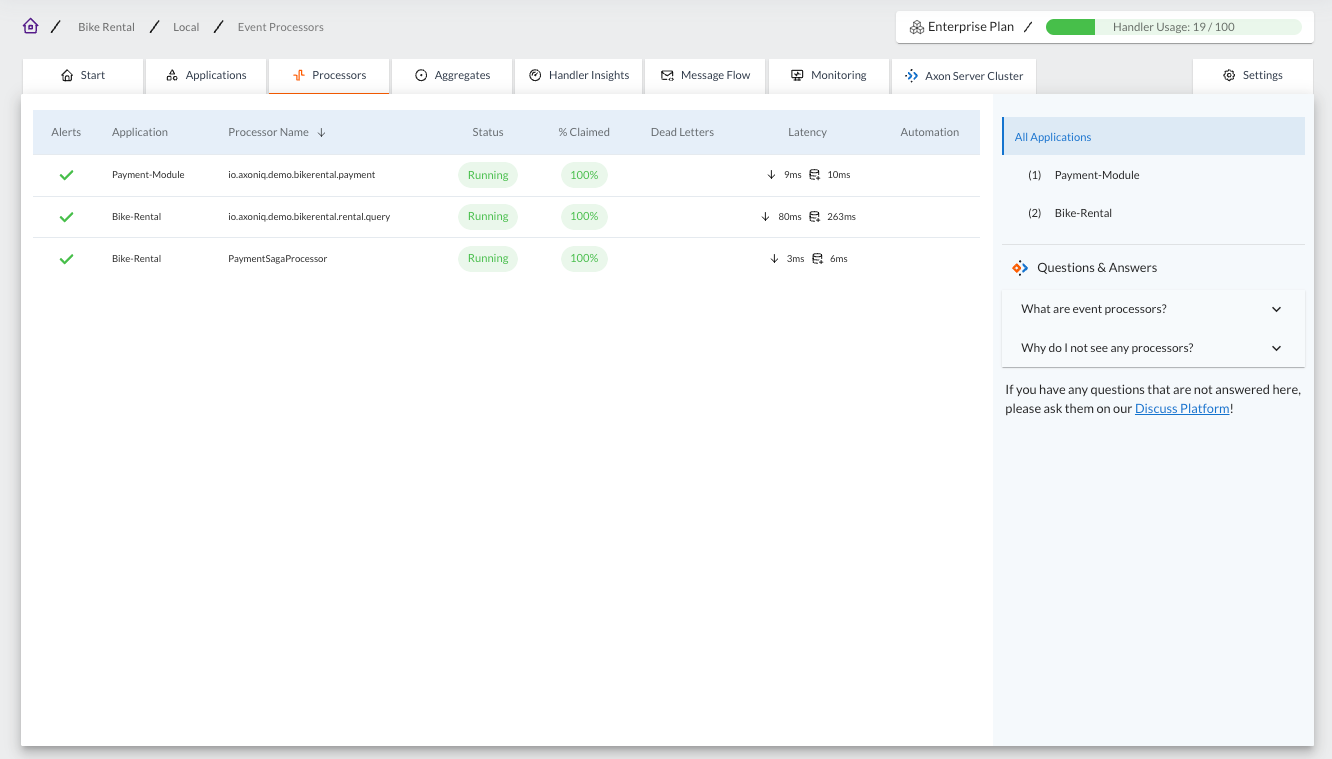The width and height of the screenshot is (1332, 759).
Task: Click the % Claimed column header
Action: (x=584, y=132)
